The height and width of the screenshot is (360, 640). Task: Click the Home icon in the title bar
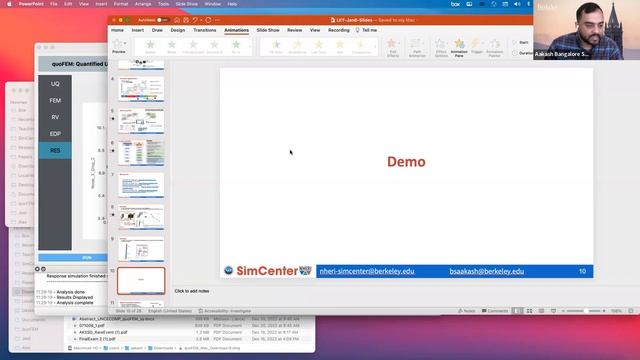coord(177,20)
